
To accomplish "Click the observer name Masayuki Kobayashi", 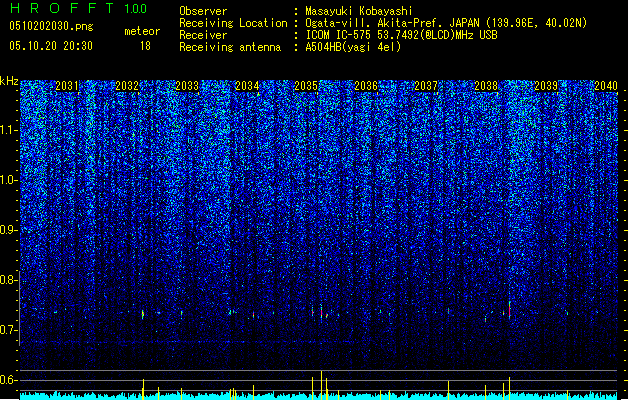I will pyautogui.click(x=358, y=11).
